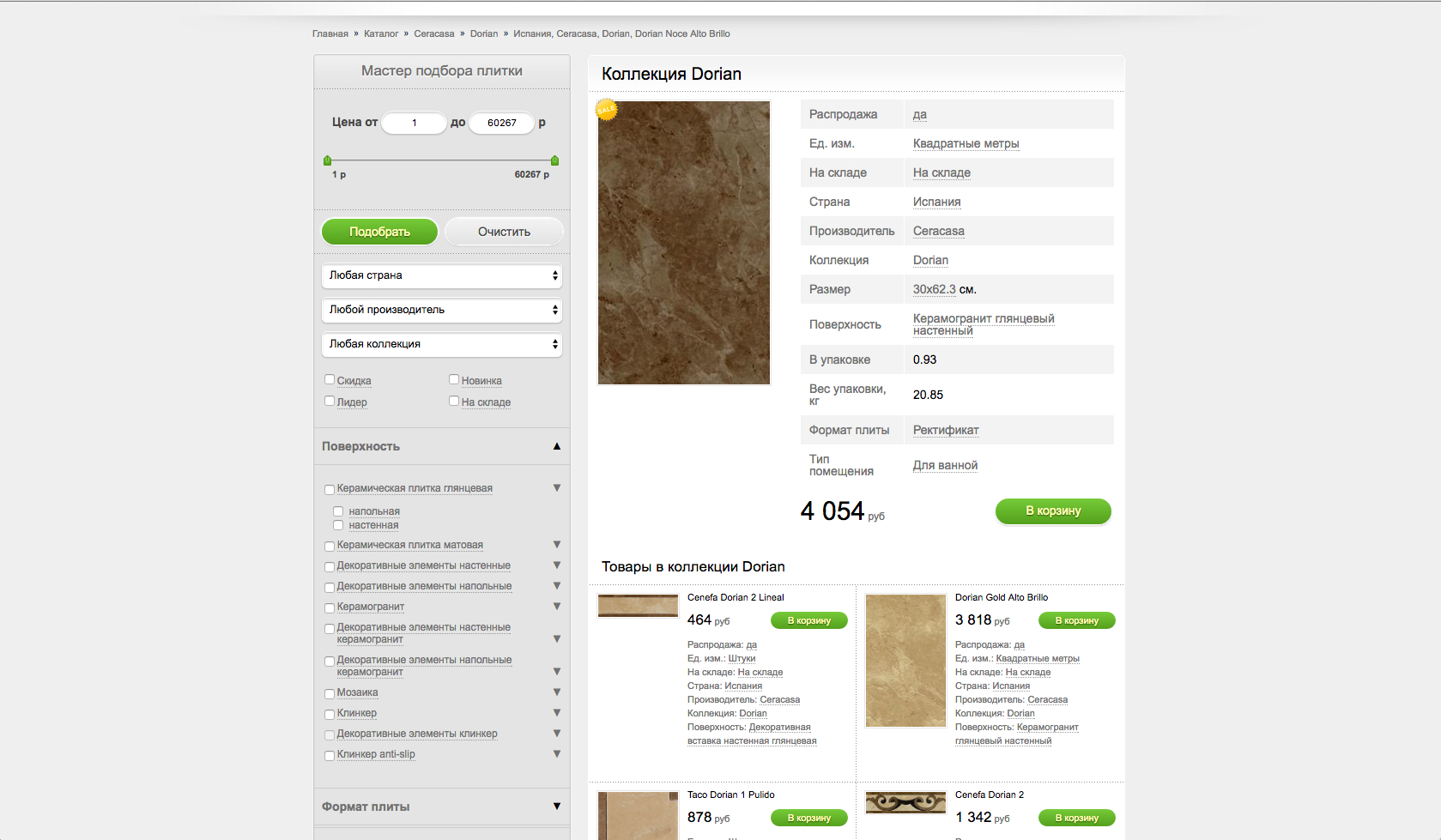Click the maximum price slider handle
This screenshot has width=1441, height=840.
[554, 160]
